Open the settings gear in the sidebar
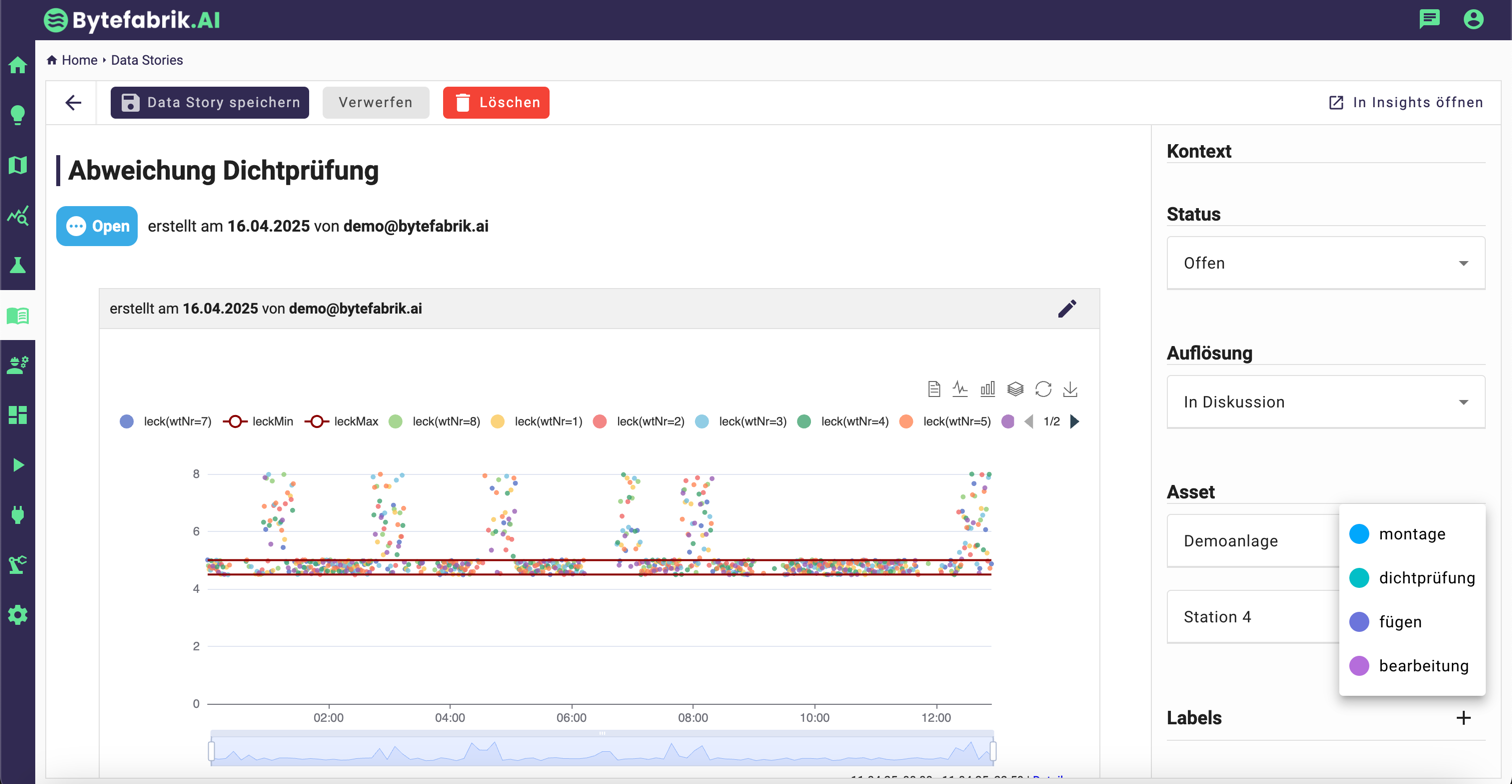 pos(17,615)
